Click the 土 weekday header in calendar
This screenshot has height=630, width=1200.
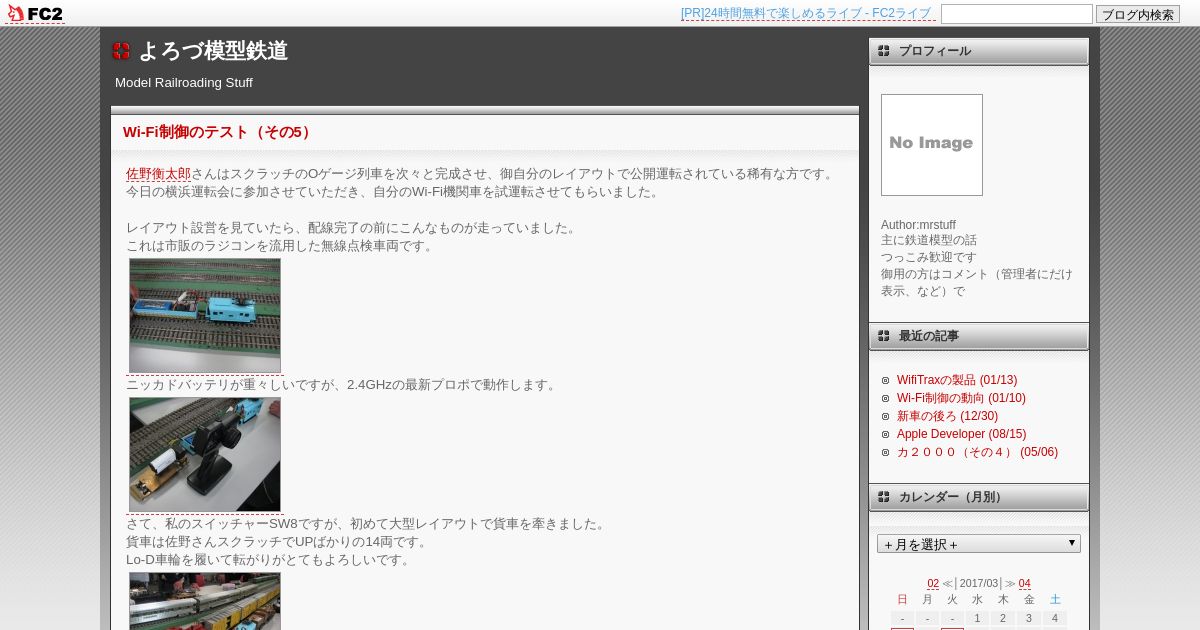[x=1055, y=599]
